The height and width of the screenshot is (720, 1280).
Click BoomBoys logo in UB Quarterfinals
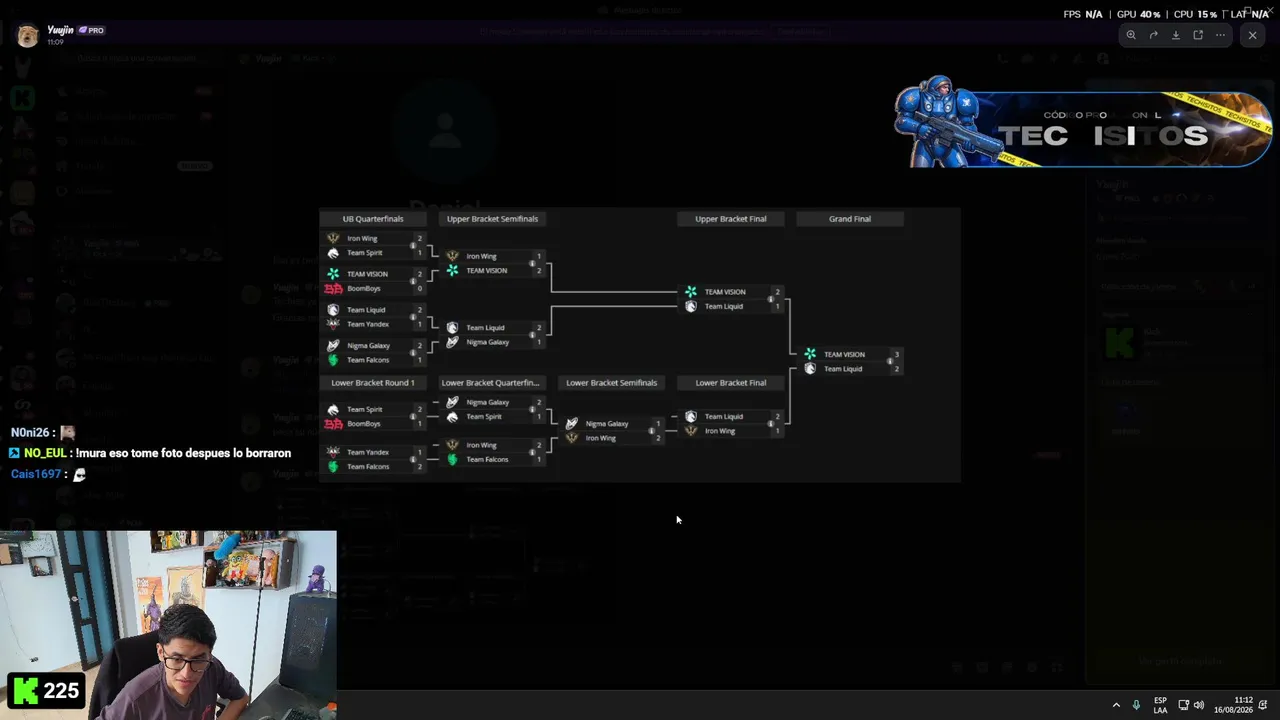[333, 288]
